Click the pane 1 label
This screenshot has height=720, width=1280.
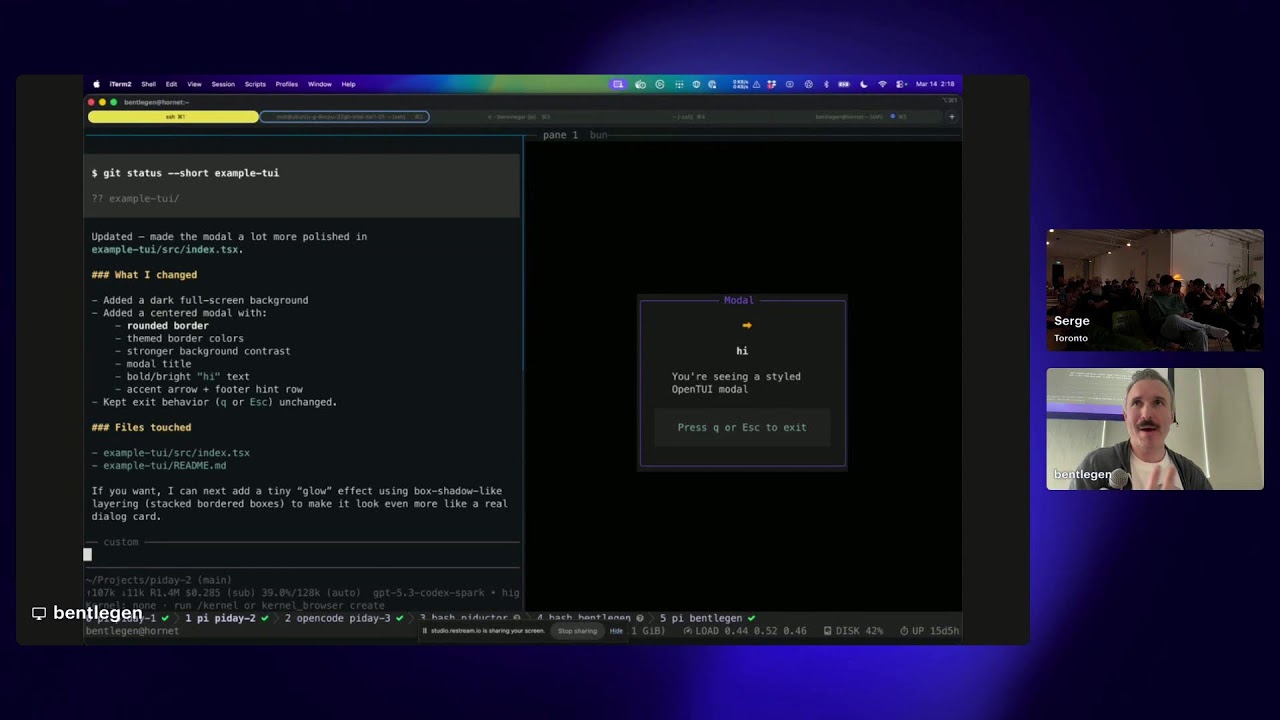point(560,135)
